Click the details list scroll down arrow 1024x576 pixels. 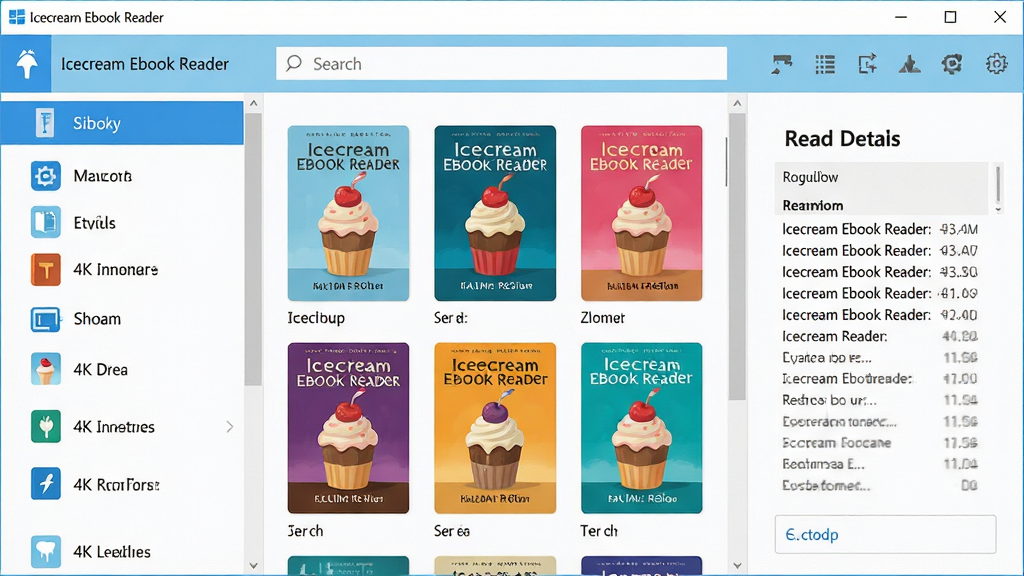pyautogui.click(x=998, y=210)
